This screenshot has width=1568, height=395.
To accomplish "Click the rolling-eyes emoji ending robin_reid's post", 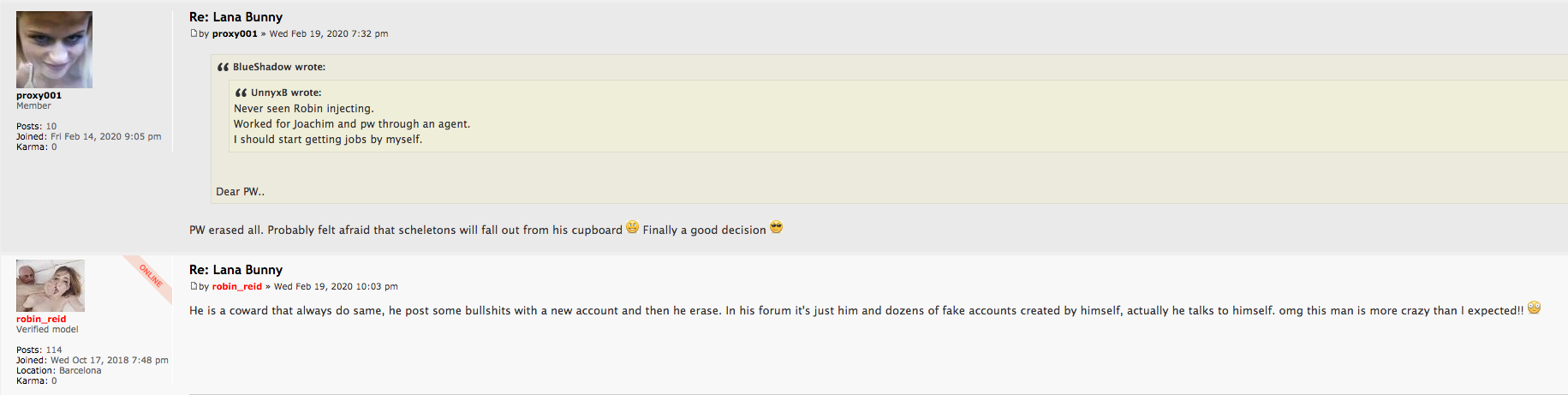I will click(x=1534, y=308).
